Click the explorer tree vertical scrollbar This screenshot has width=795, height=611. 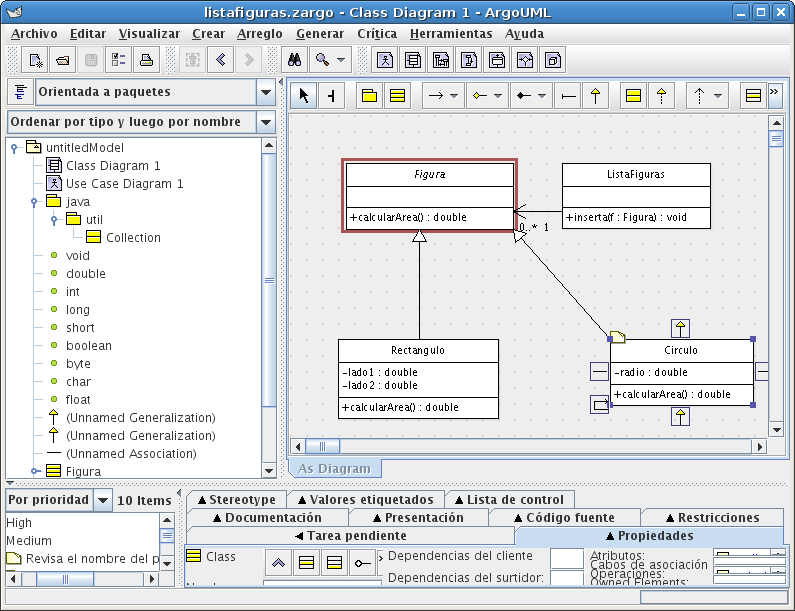click(269, 280)
